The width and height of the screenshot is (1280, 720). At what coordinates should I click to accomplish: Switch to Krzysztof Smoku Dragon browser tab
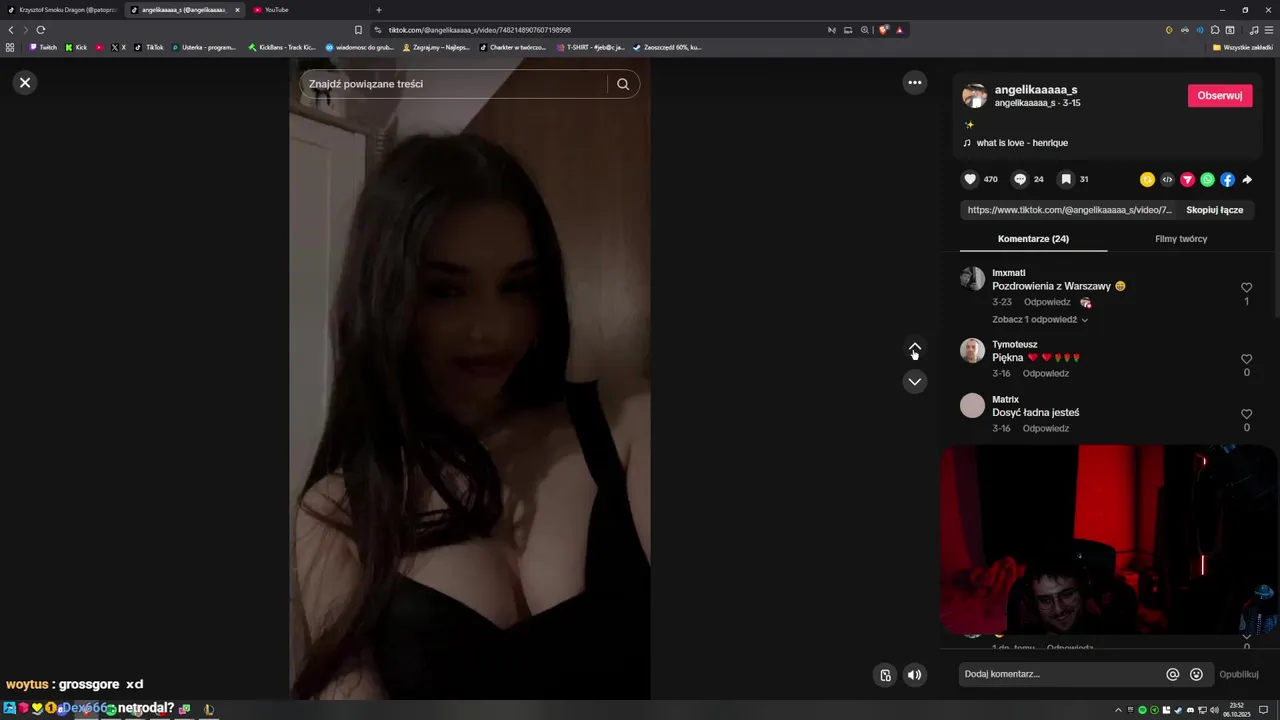[62, 10]
